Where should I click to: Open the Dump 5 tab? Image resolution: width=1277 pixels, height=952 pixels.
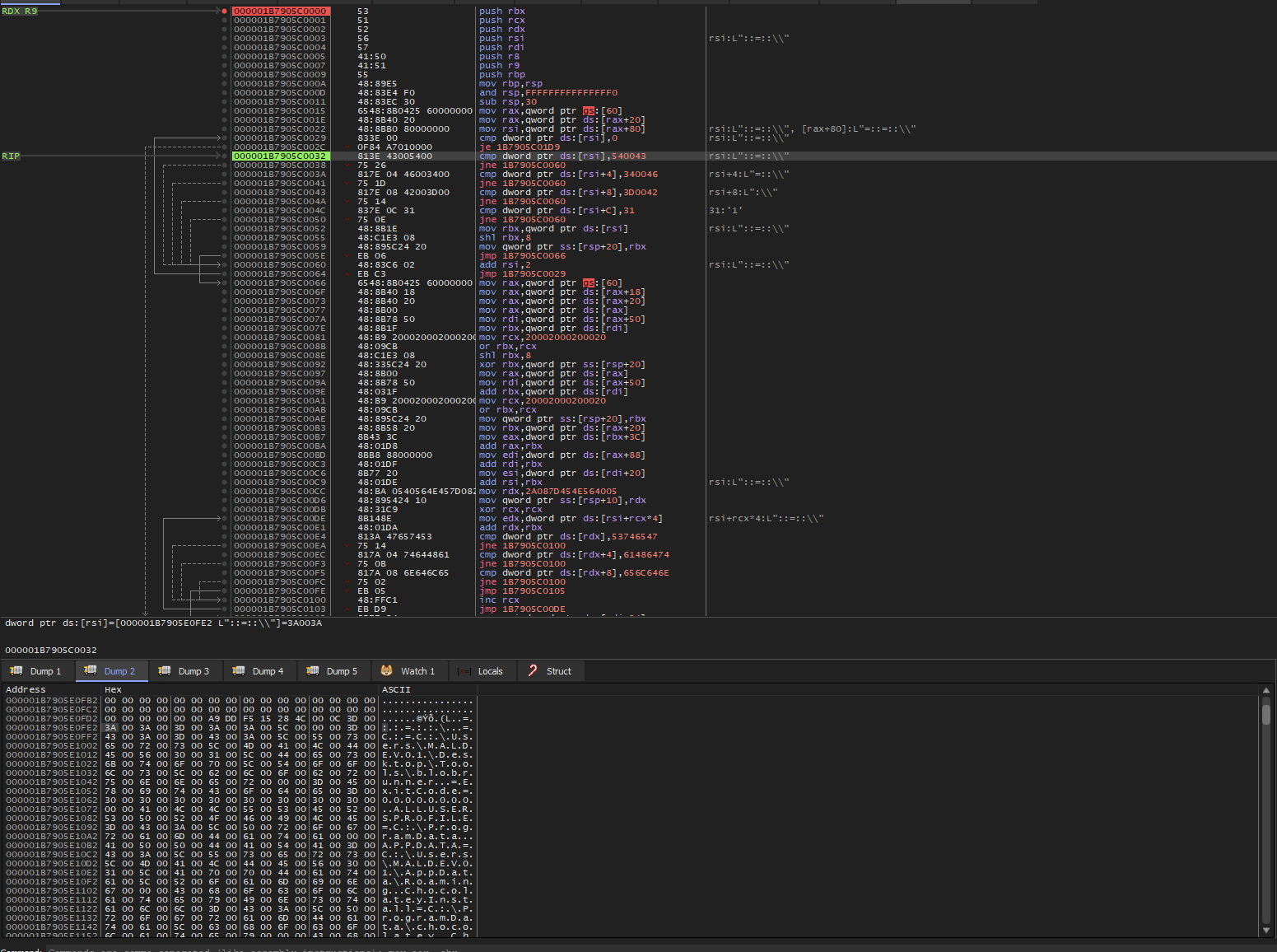(x=333, y=671)
